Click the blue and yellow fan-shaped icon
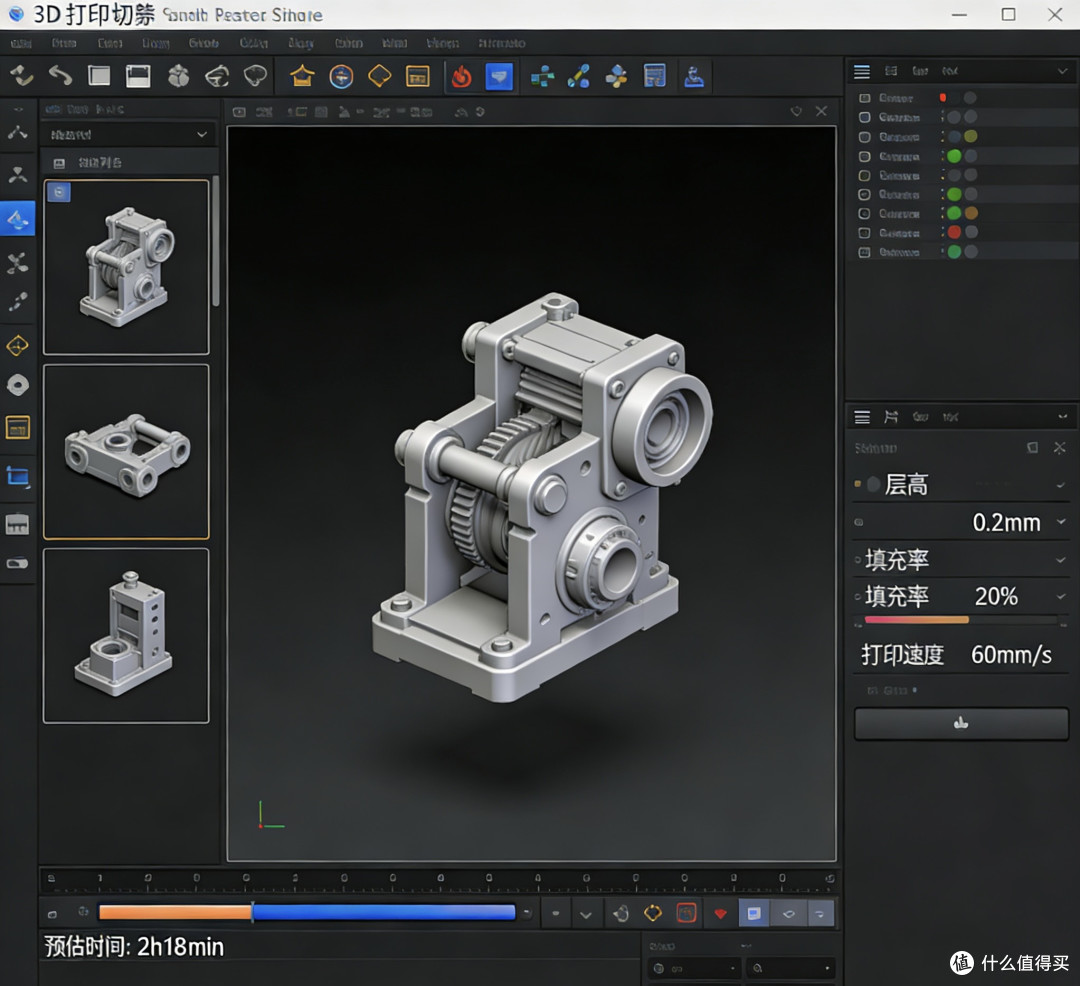Image resolution: width=1080 pixels, height=986 pixels. click(616, 76)
